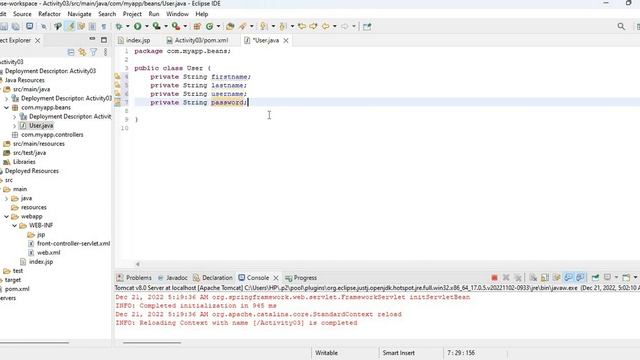Click the New Java Package icon
This screenshot has height=360, width=640.
pos(197,26)
